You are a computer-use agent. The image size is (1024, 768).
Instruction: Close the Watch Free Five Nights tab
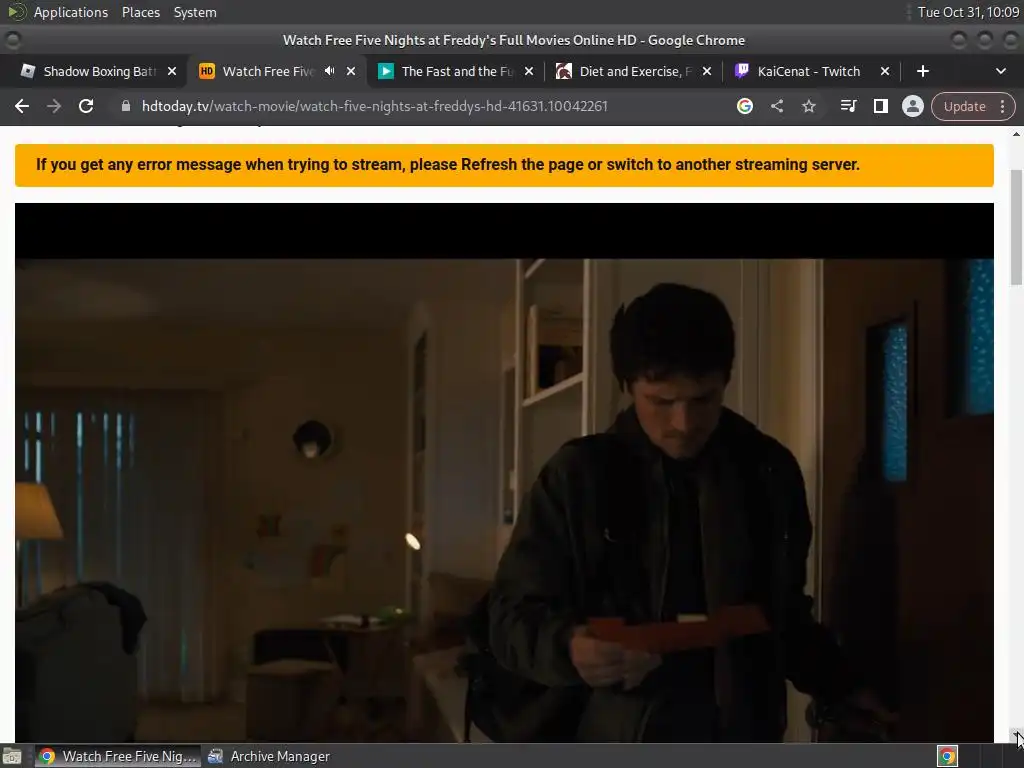click(x=351, y=71)
